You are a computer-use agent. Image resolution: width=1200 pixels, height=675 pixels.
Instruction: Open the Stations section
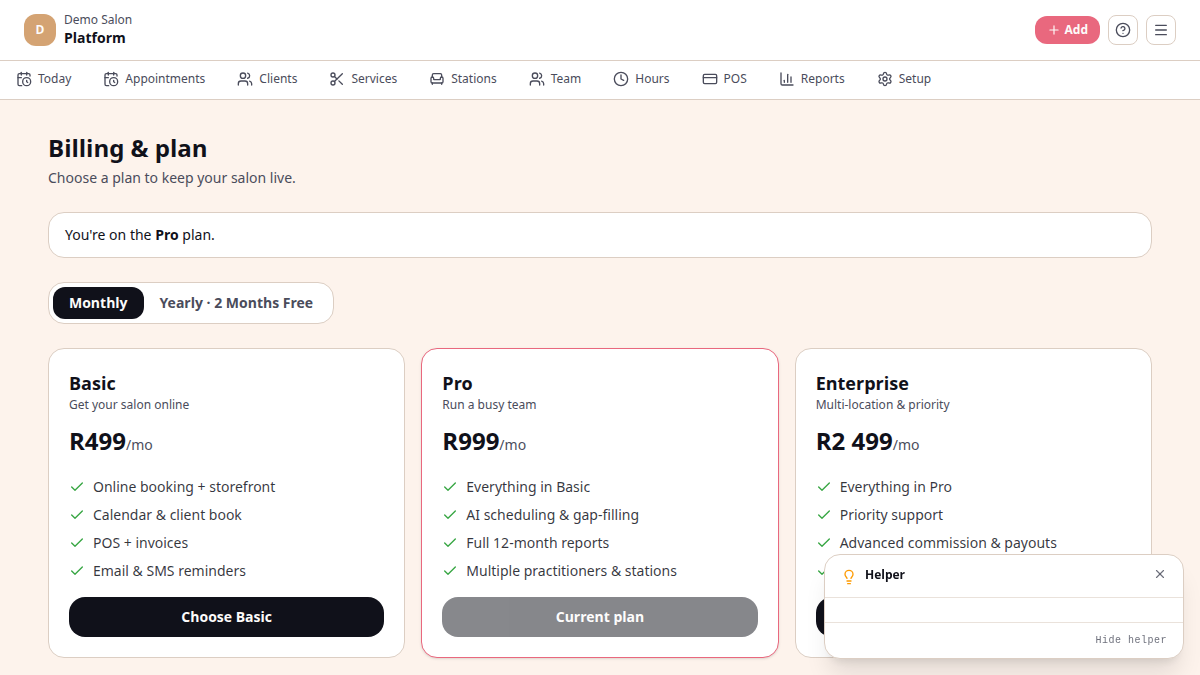click(463, 79)
